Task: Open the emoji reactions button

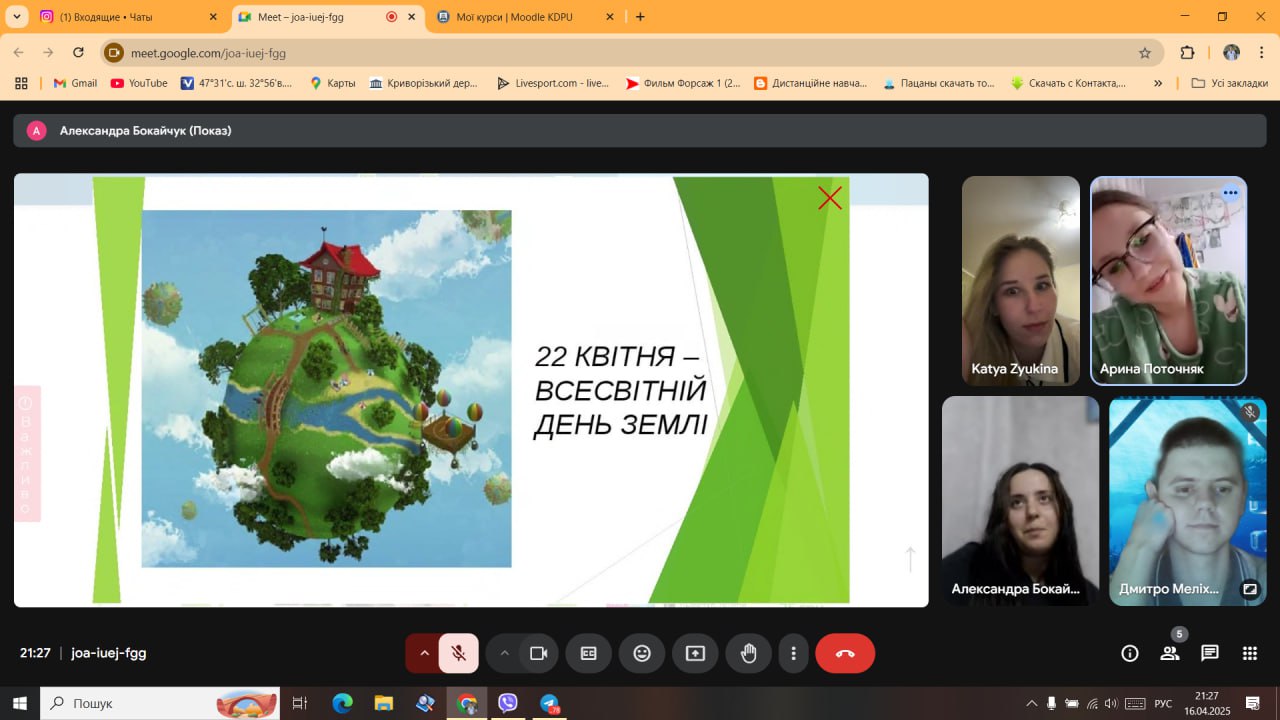Action: [642, 653]
